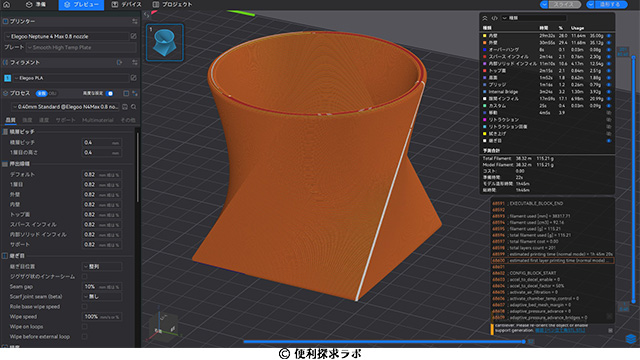This screenshot has width=640, height=360.
Task: Toggle オーバーハング visibility in legend
Action: click(x=609, y=50)
